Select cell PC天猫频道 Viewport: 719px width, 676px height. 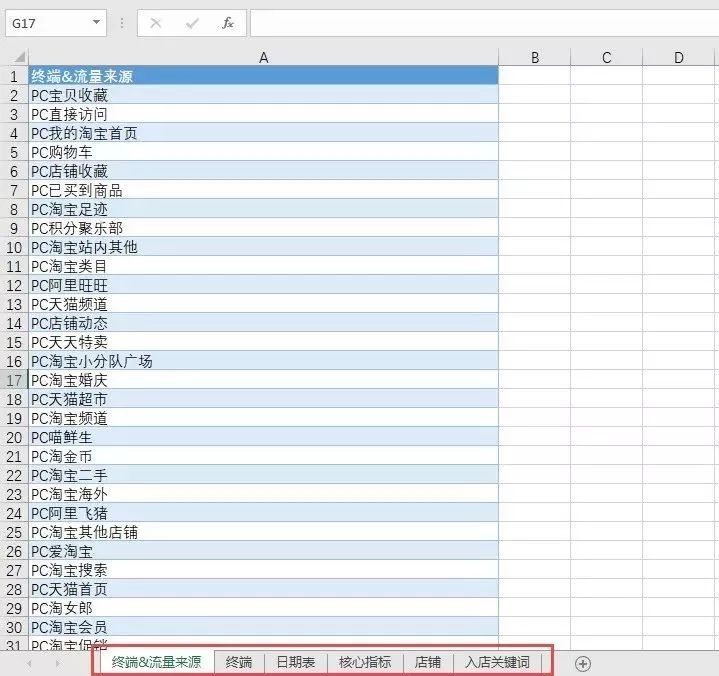[x=263, y=304]
